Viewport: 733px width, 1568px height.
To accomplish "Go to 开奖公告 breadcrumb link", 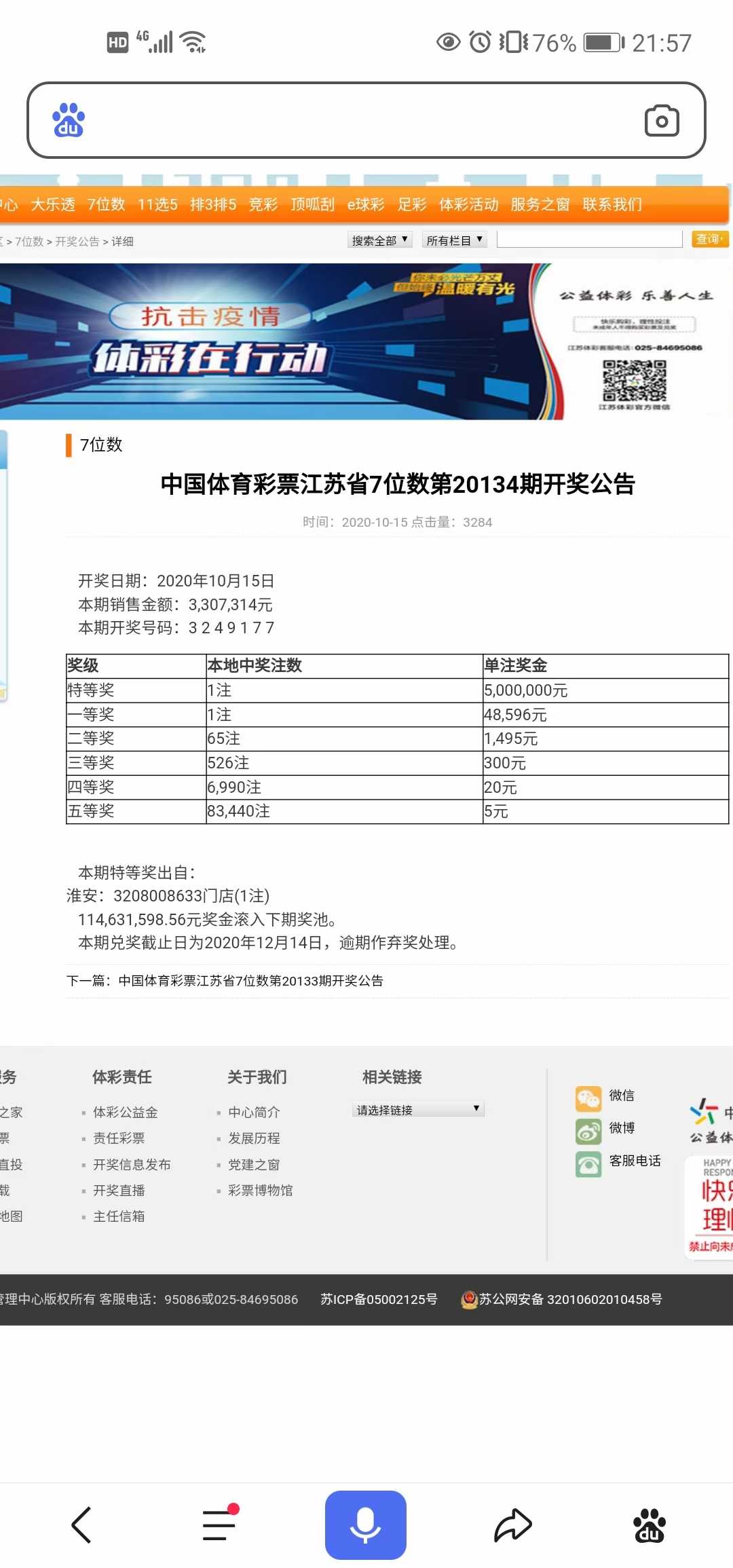I will coord(77,242).
